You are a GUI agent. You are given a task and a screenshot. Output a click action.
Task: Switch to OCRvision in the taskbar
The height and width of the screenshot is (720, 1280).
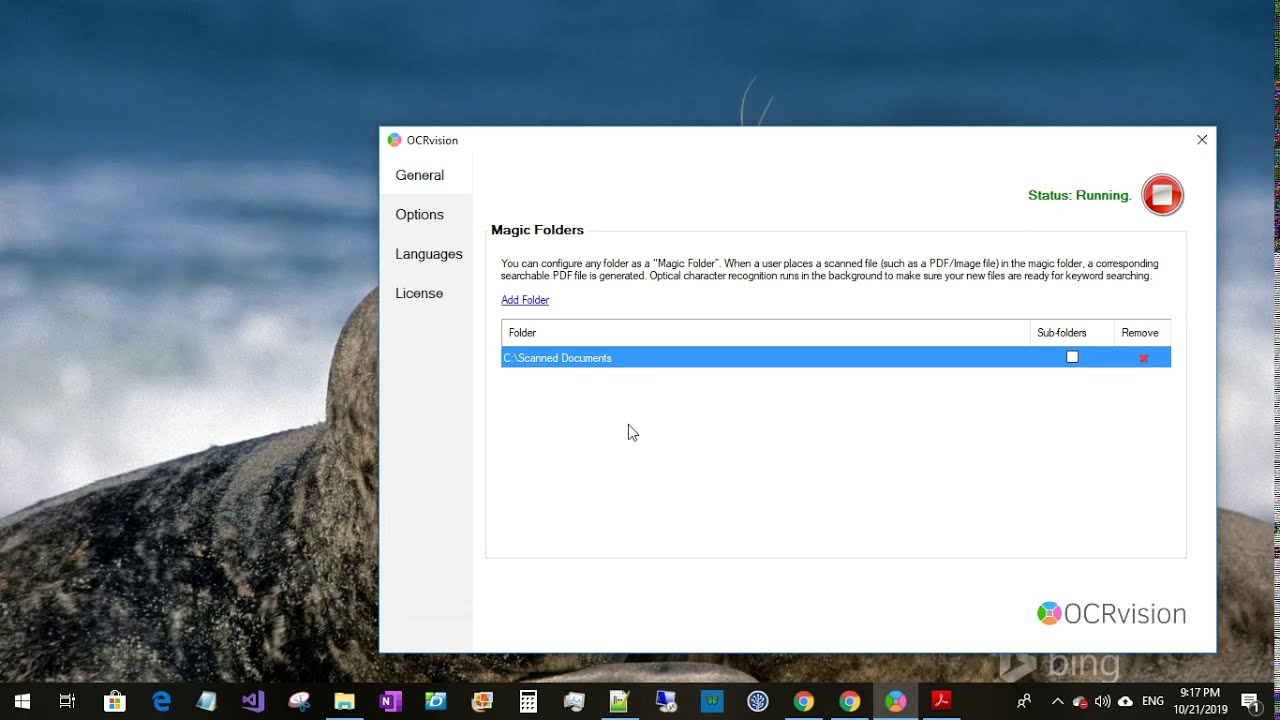click(896, 701)
